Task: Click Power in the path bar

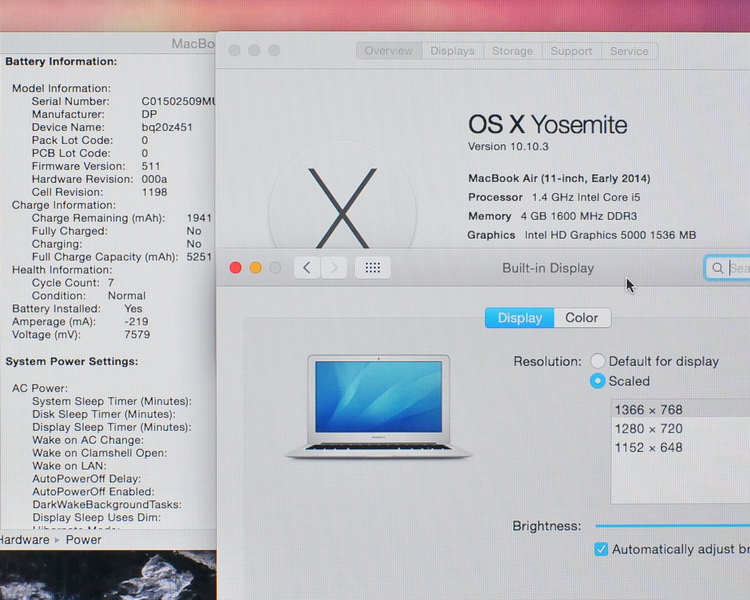Action: [x=83, y=540]
